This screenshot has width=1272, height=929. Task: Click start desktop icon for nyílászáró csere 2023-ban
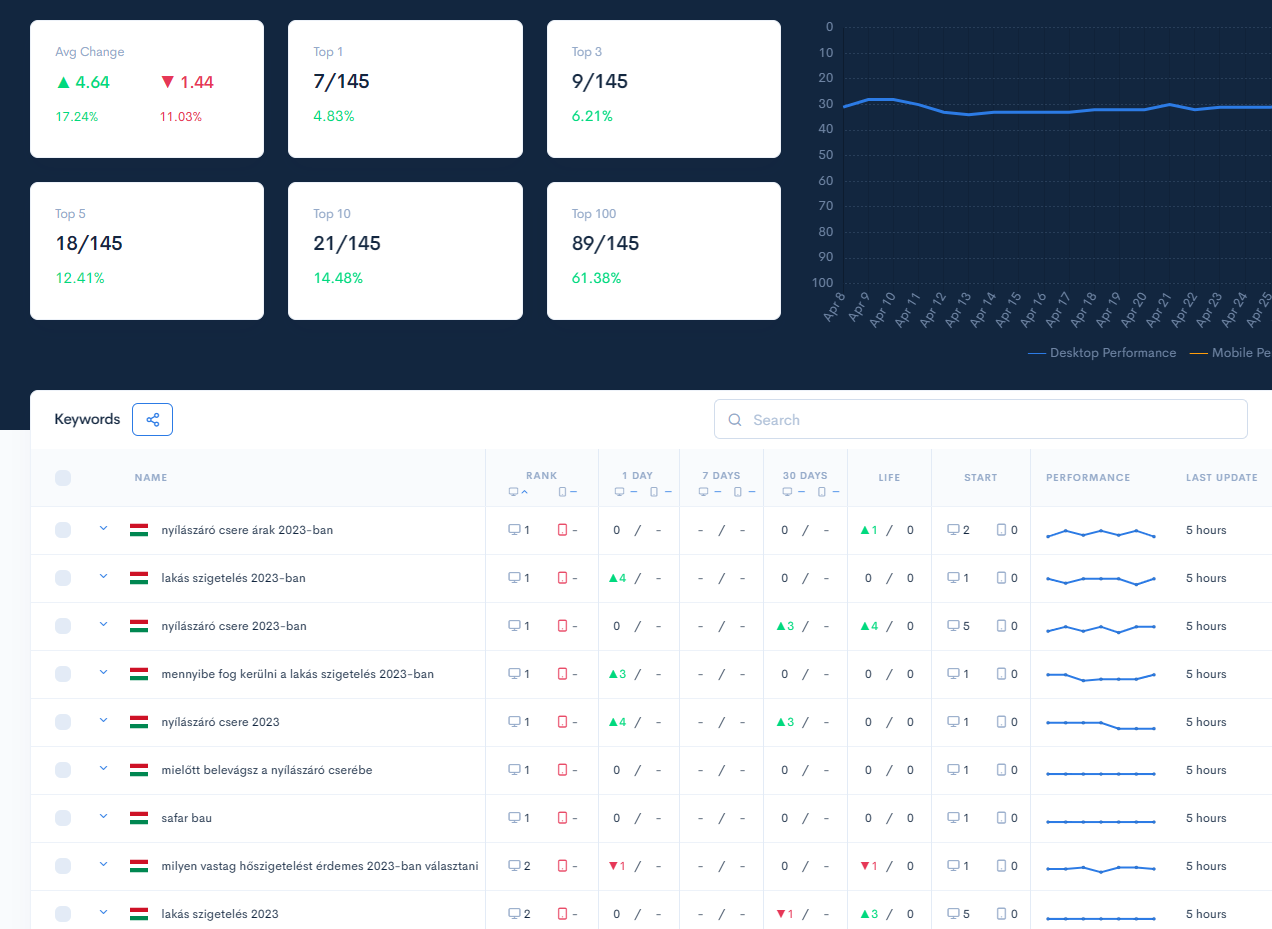[x=953, y=626]
